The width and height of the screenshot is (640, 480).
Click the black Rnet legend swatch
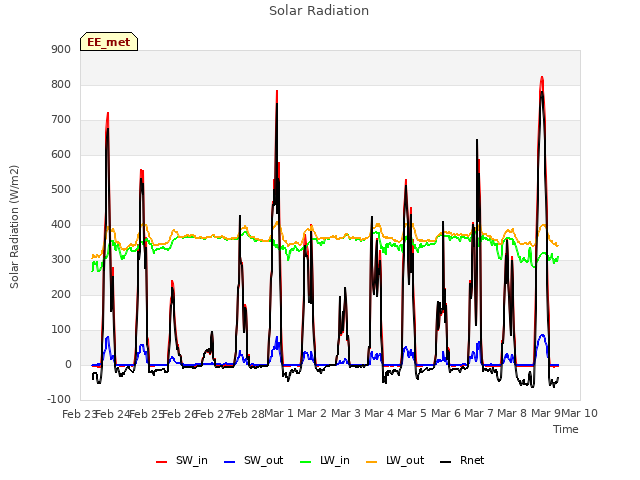click(x=446, y=462)
